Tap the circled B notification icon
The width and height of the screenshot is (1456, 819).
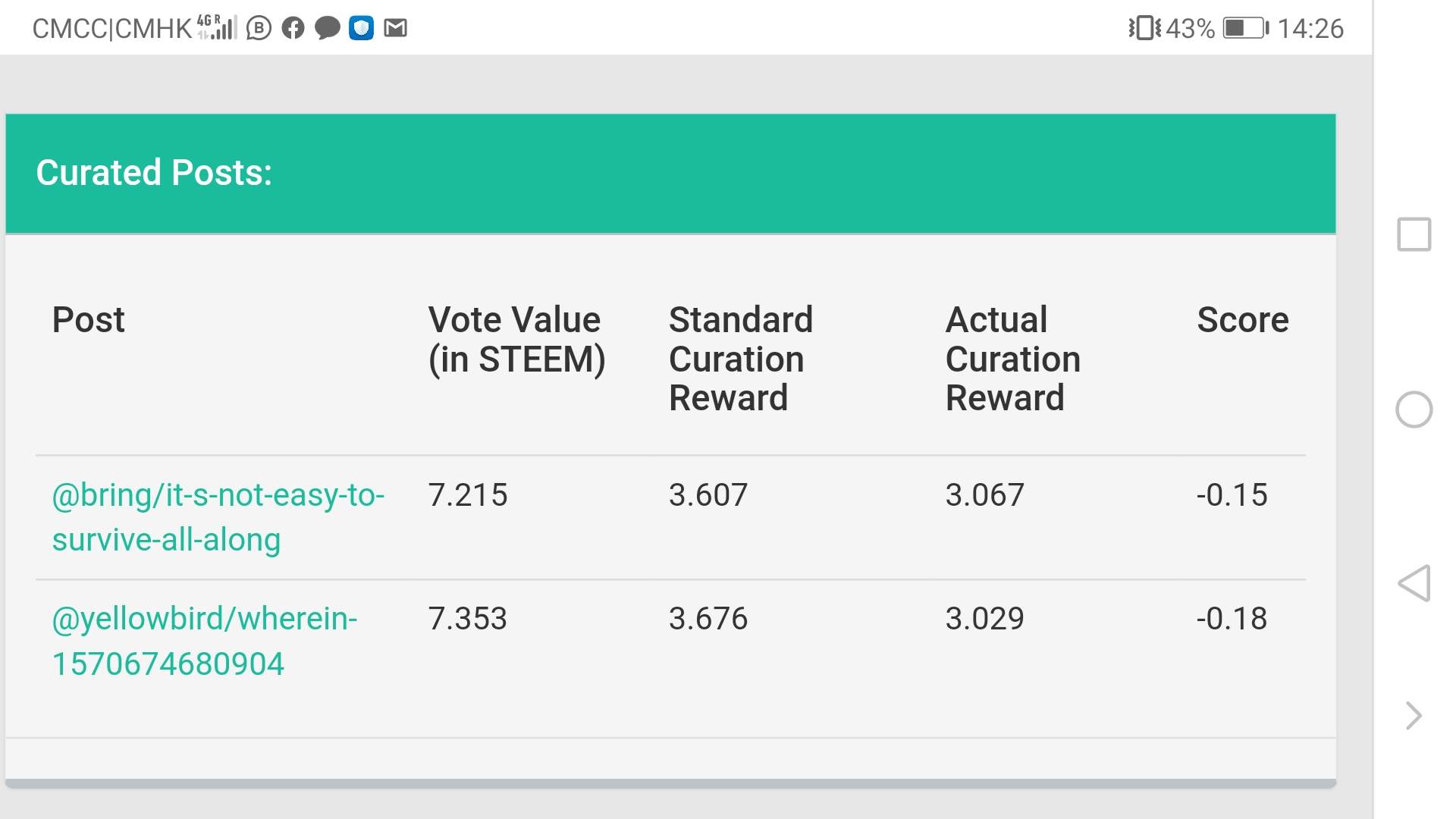259,29
